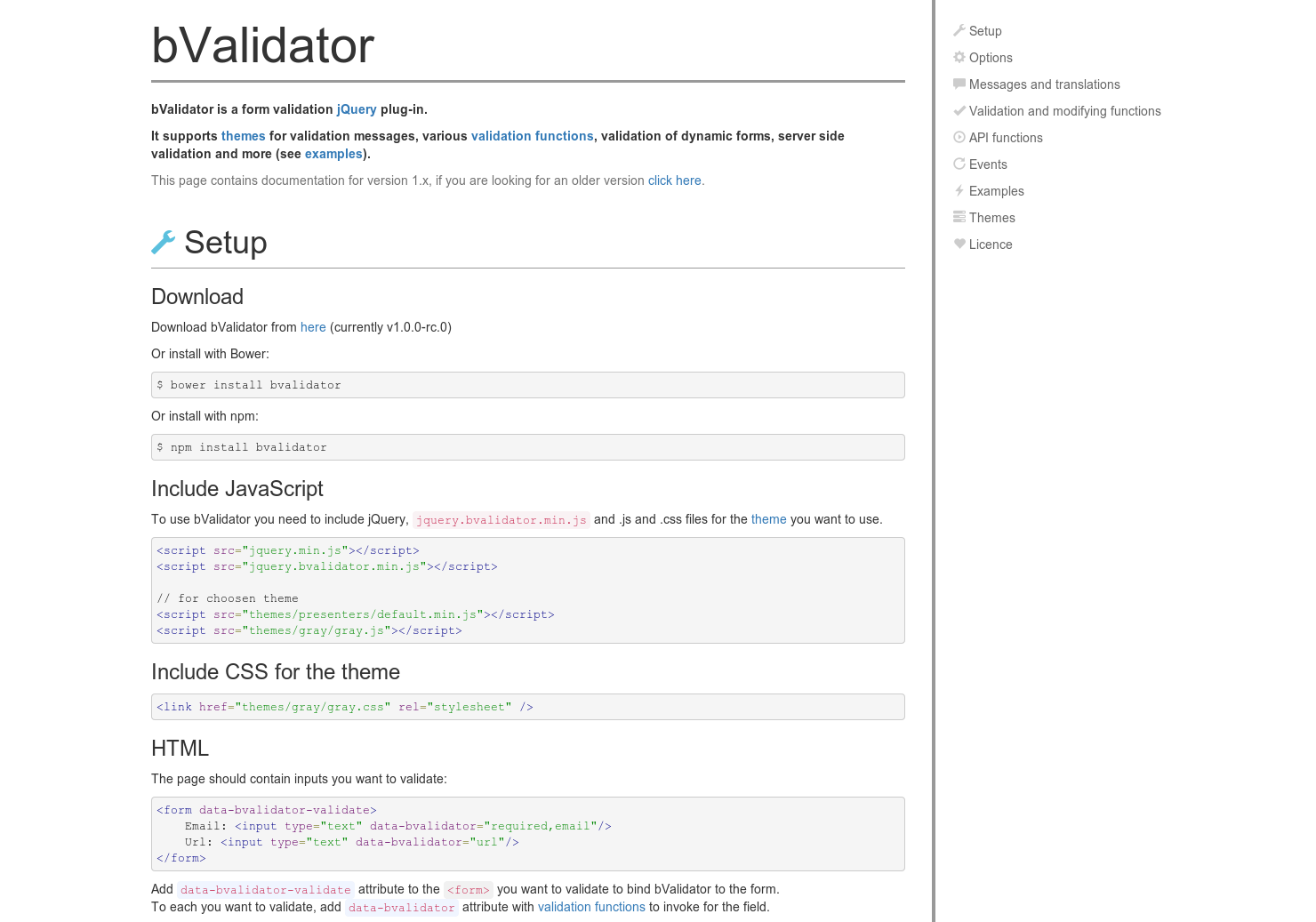Click the refresh icon beside Events
The image size is (1316, 922).
tap(959, 164)
